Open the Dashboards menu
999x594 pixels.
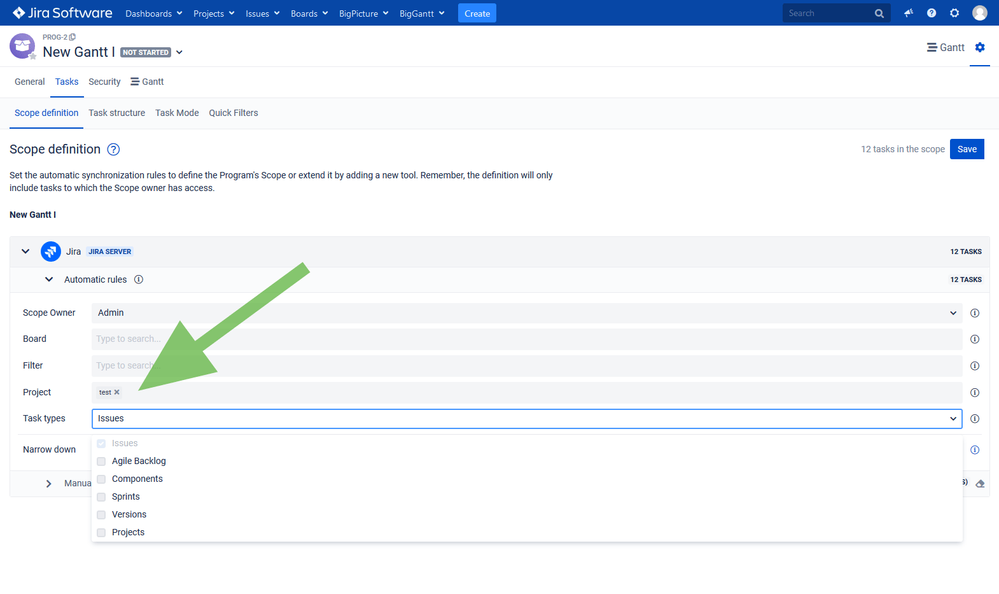(154, 13)
